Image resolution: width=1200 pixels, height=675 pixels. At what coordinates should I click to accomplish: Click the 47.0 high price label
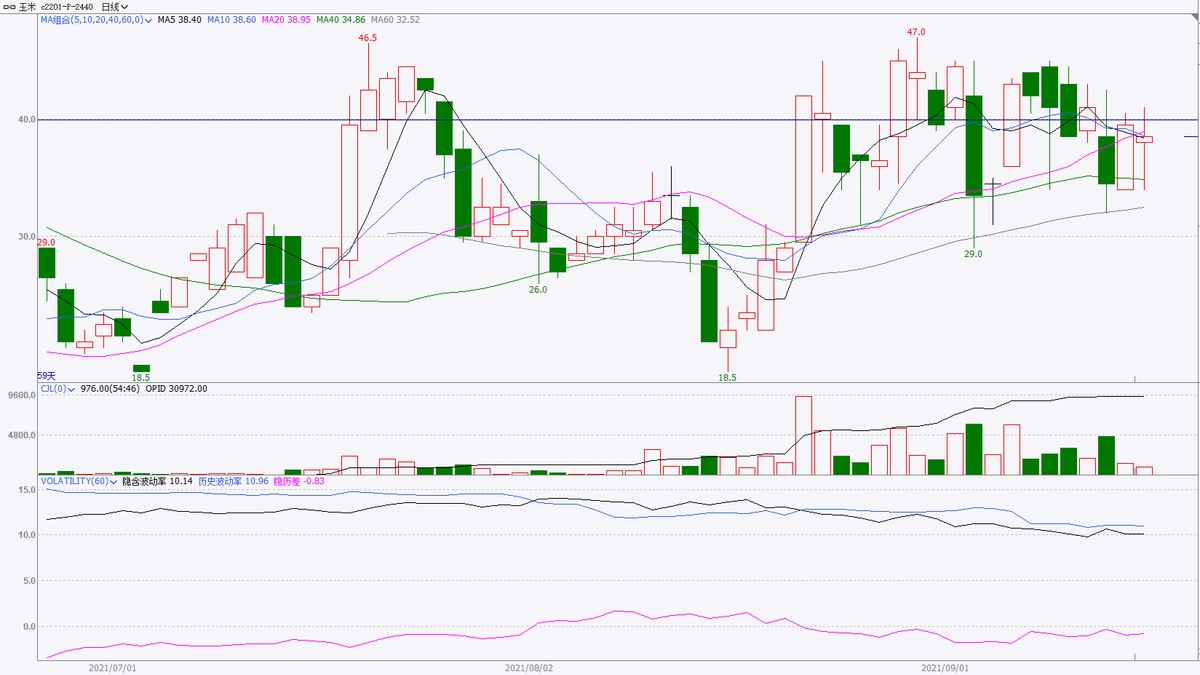(916, 32)
